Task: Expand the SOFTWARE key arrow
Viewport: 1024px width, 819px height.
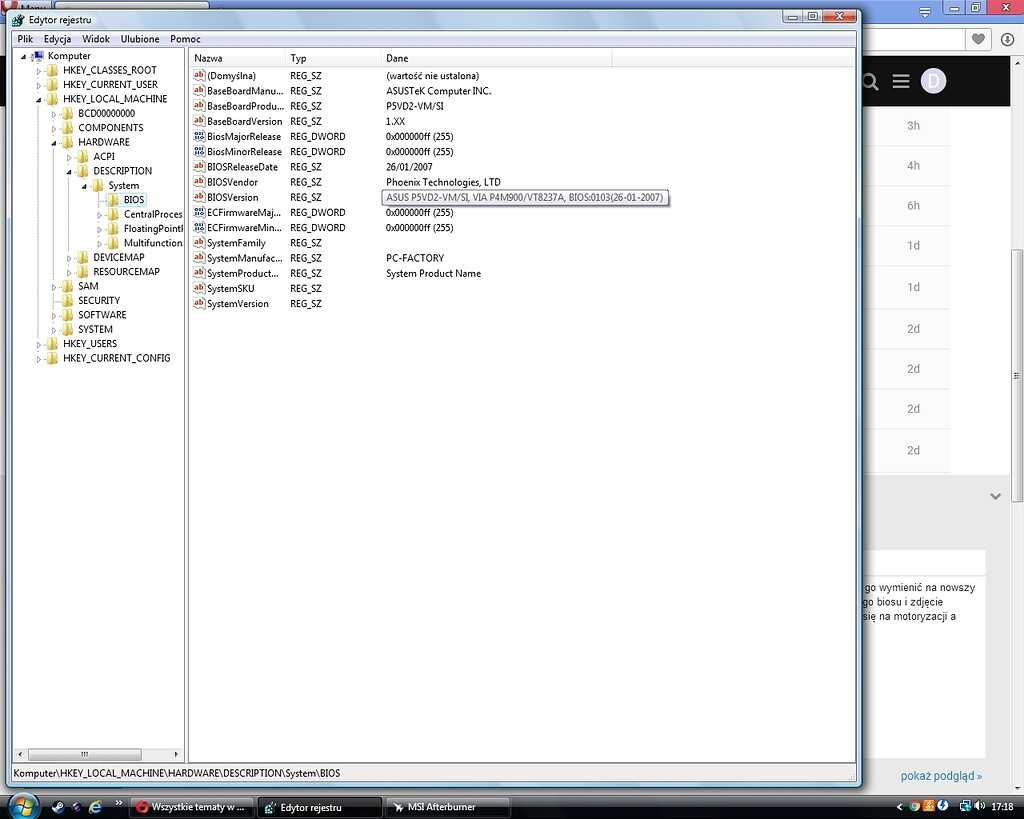Action: tap(54, 315)
